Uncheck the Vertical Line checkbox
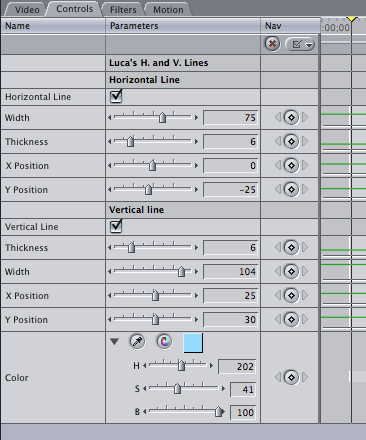This screenshot has height=440, width=366. (x=116, y=226)
